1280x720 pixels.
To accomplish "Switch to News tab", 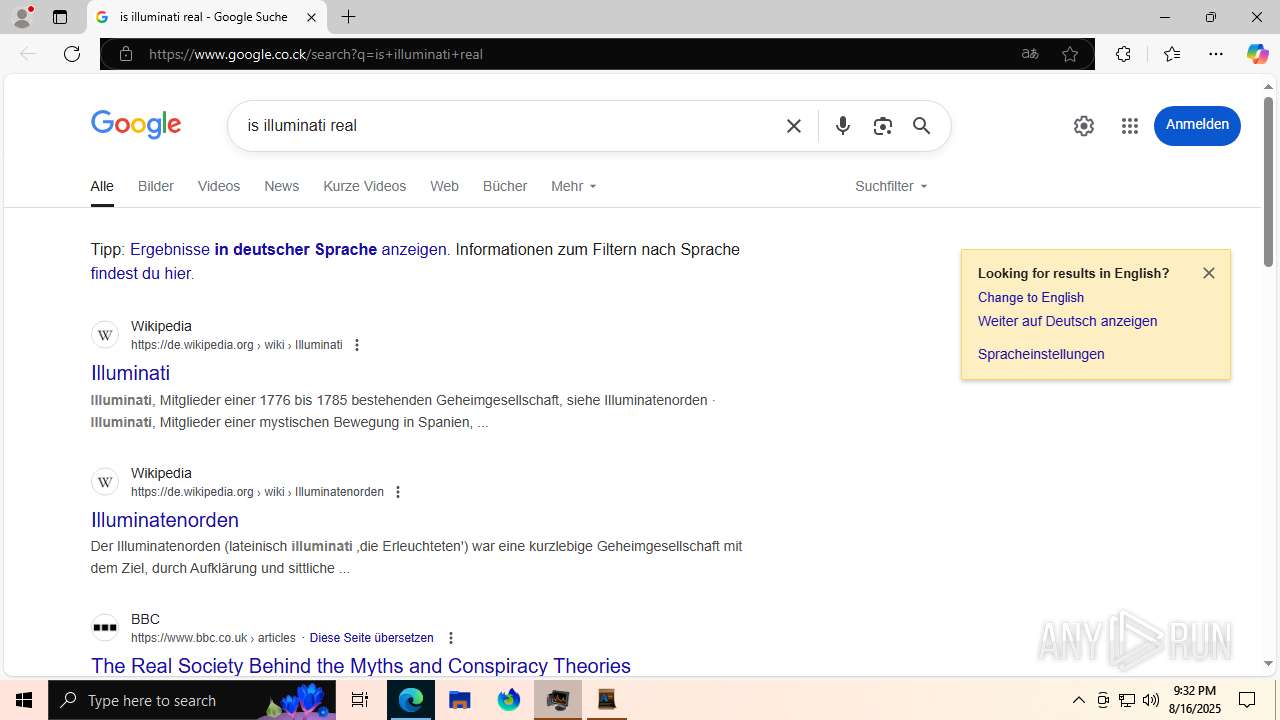I will tap(282, 186).
